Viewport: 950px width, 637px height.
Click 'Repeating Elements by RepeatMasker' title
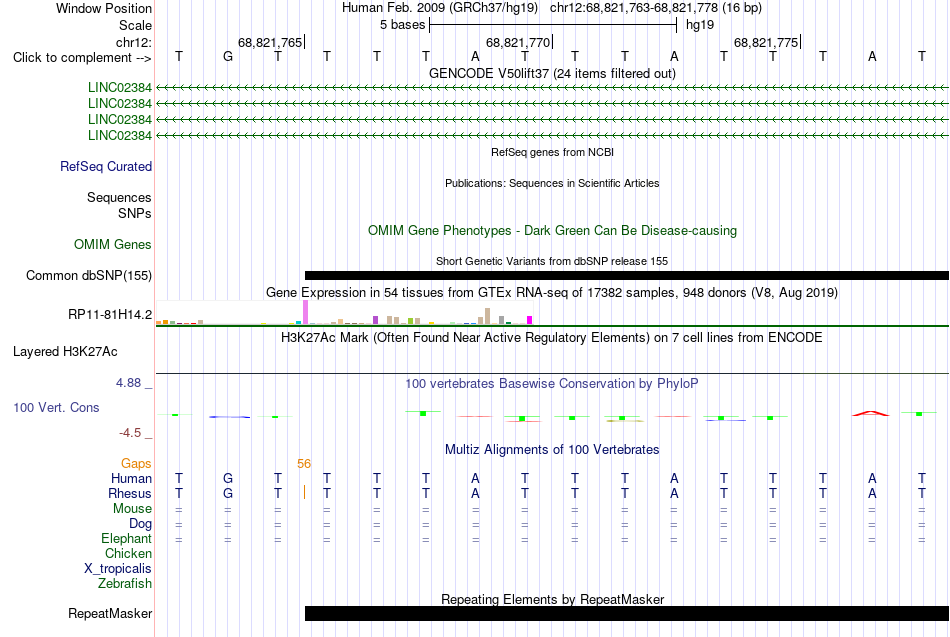[x=552, y=599]
